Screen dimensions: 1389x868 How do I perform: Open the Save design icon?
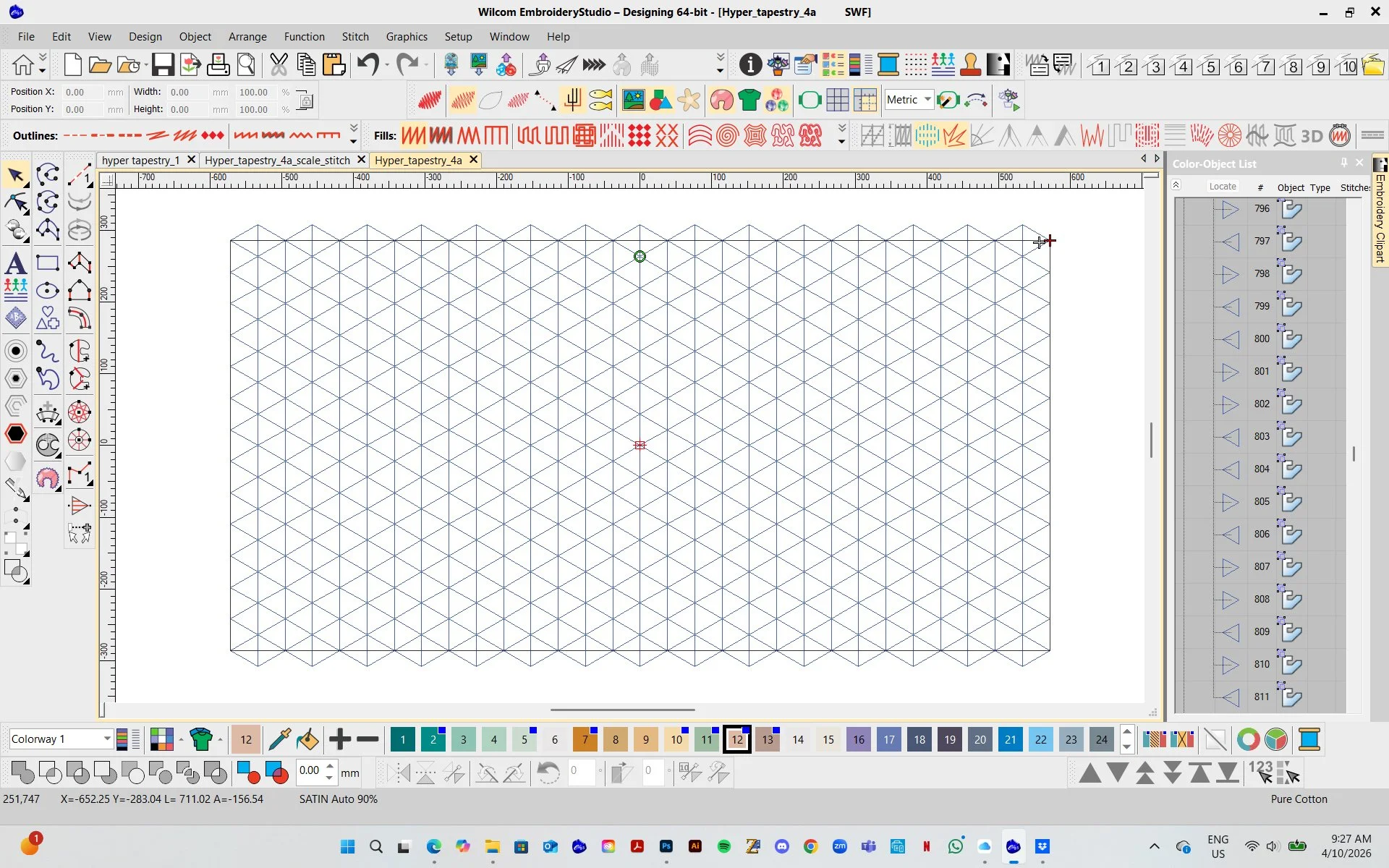(161, 64)
